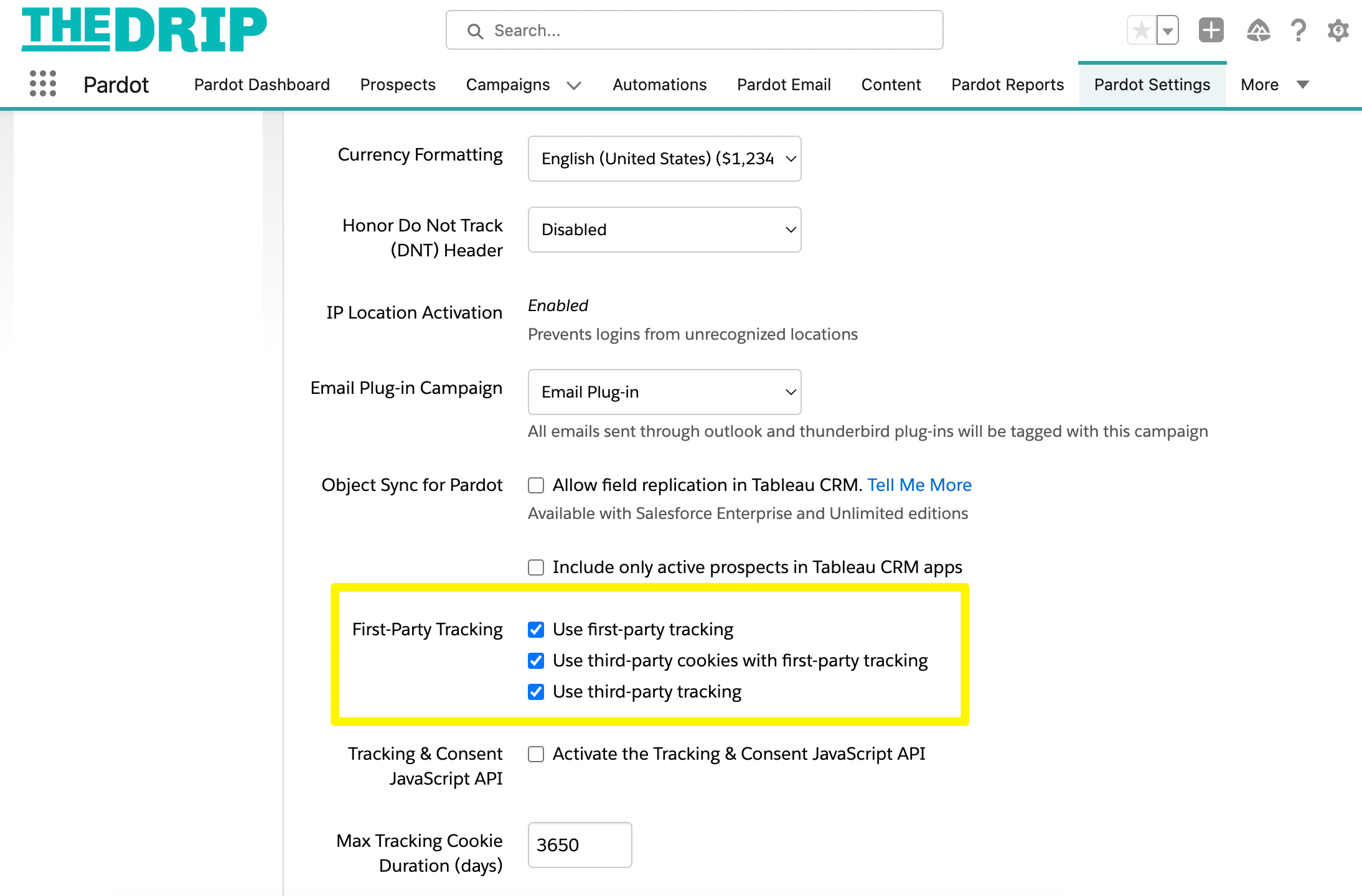Click the Tracking & Consent JavaScript API label
1362x896 pixels.
[425, 766]
